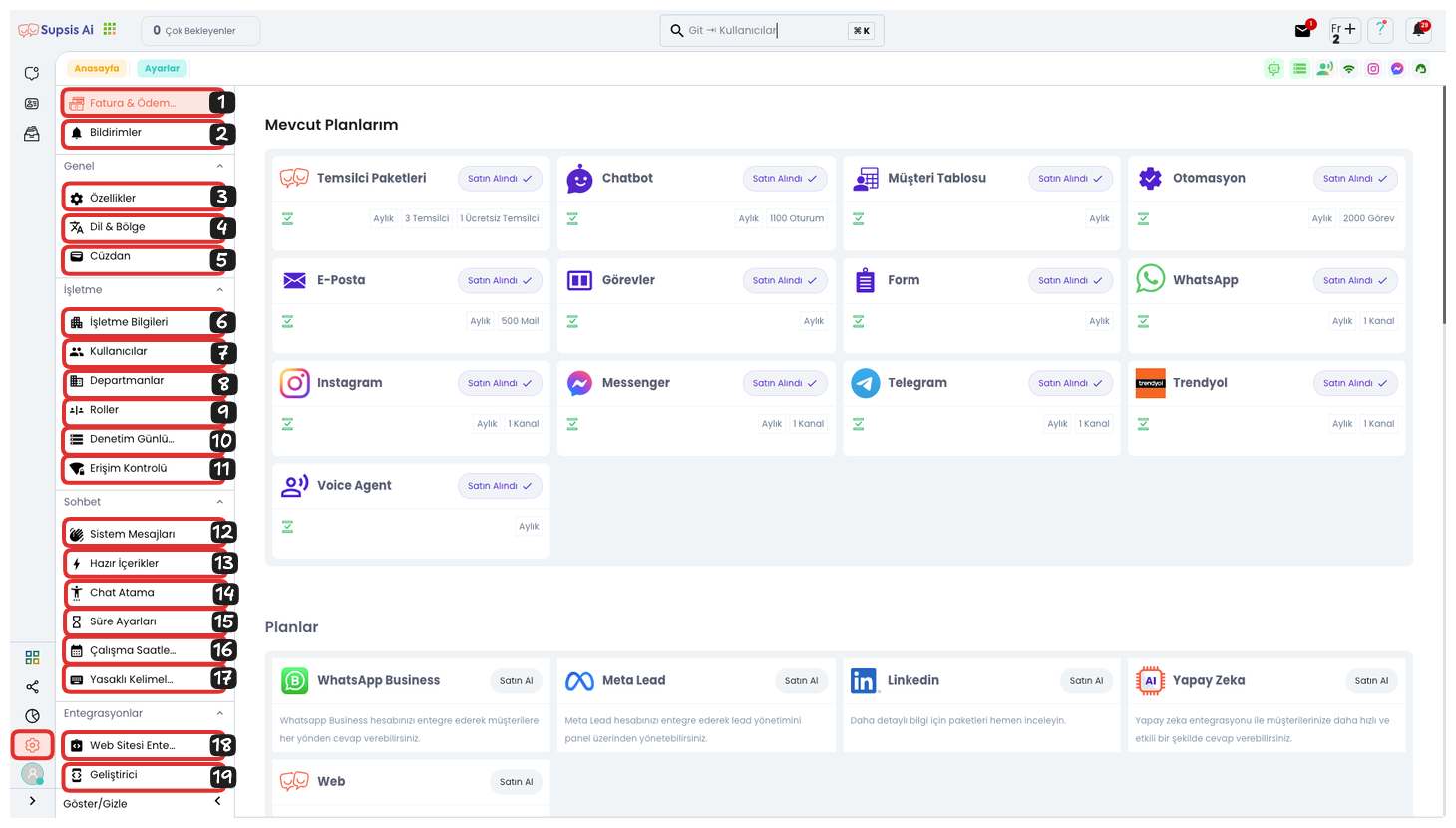Viewport: 1456px width, 828px height.
Task: Open the pie chart reports icon
Action: [x=32, y=716]
